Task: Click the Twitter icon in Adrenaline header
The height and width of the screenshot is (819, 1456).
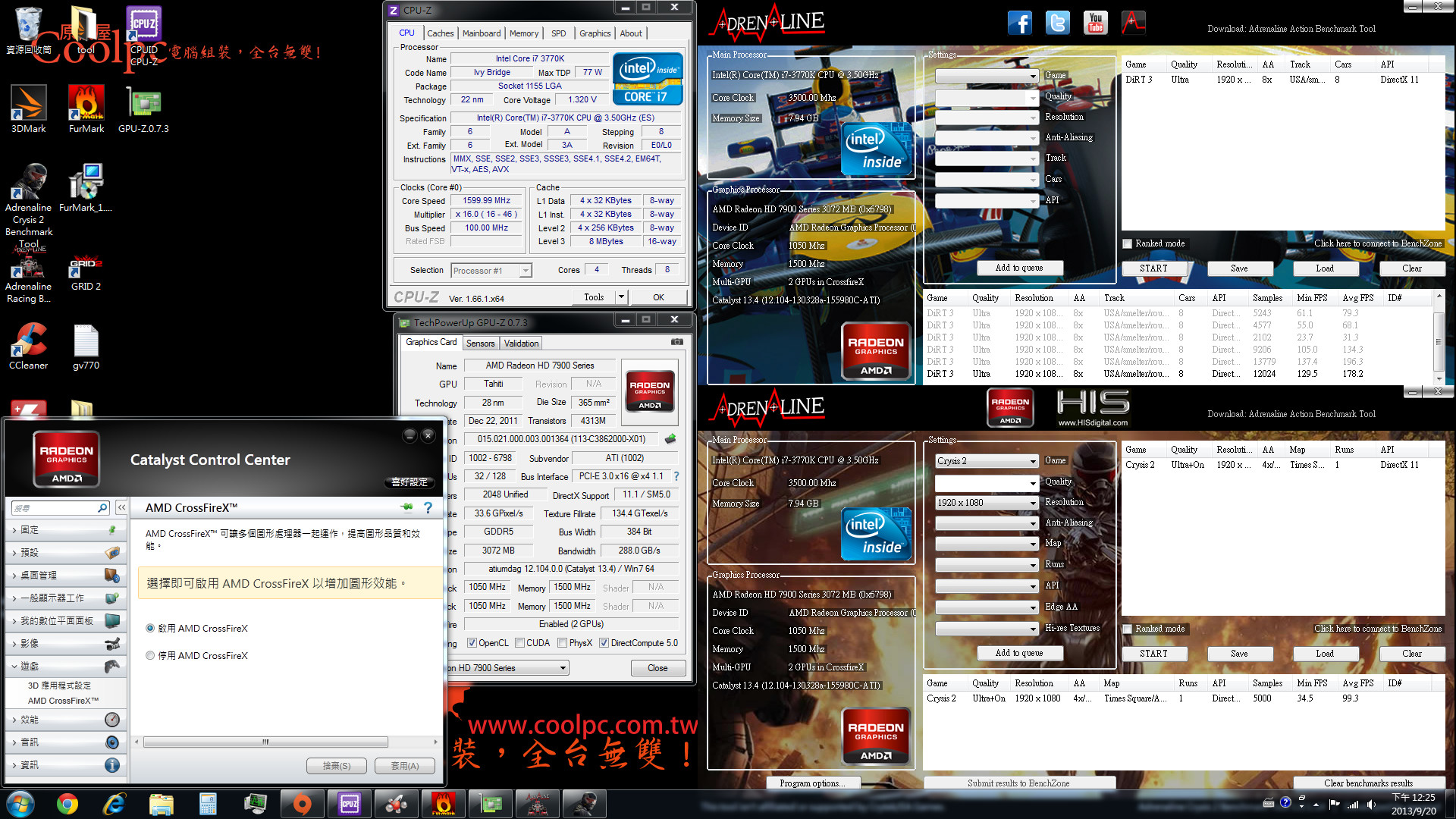Action: 1057,23
